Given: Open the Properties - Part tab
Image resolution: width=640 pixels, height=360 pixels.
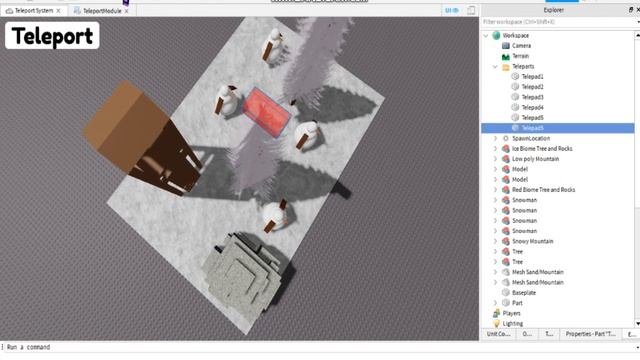Looking at the screenshot, I should [x=590, y=334].
